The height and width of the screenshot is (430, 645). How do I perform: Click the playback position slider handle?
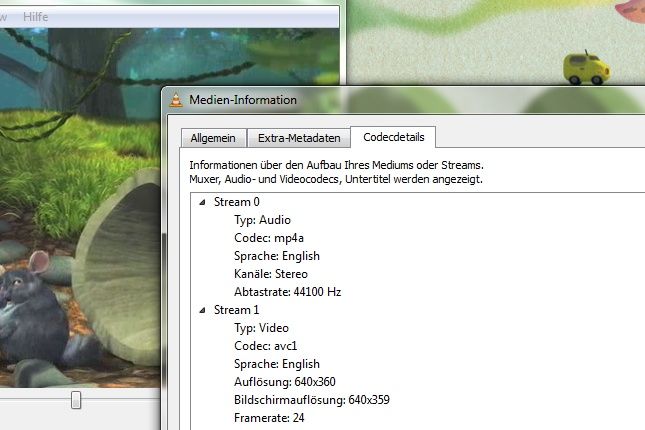[75, 400]
